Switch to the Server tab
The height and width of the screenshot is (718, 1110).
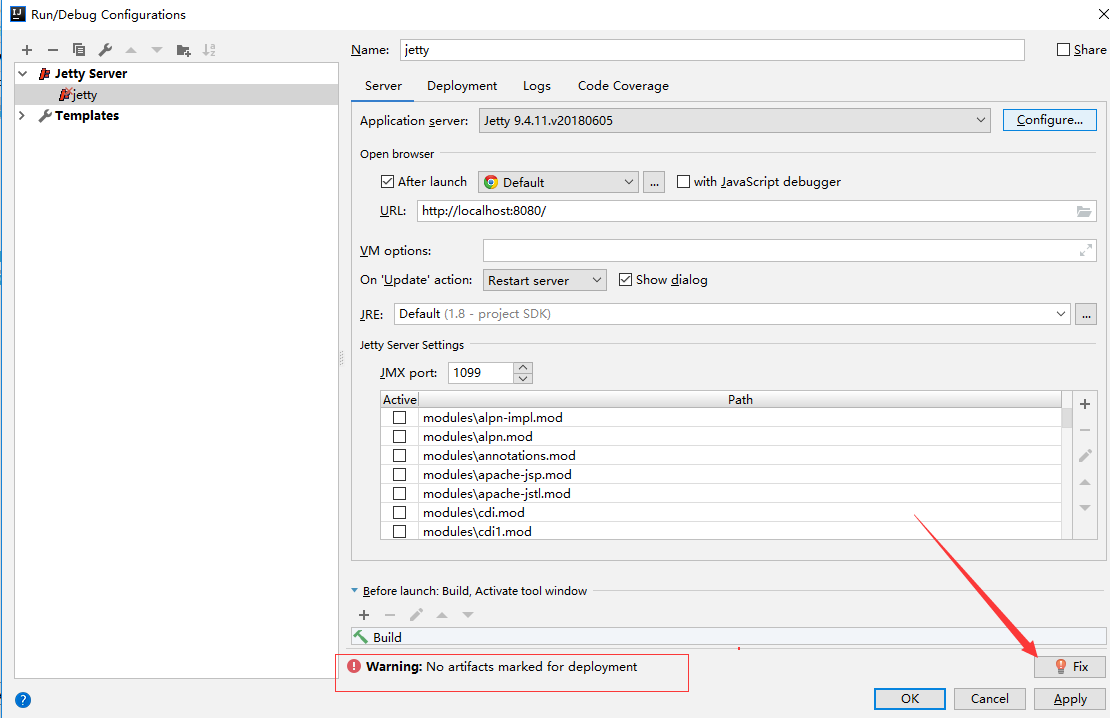tap(383, 86)
